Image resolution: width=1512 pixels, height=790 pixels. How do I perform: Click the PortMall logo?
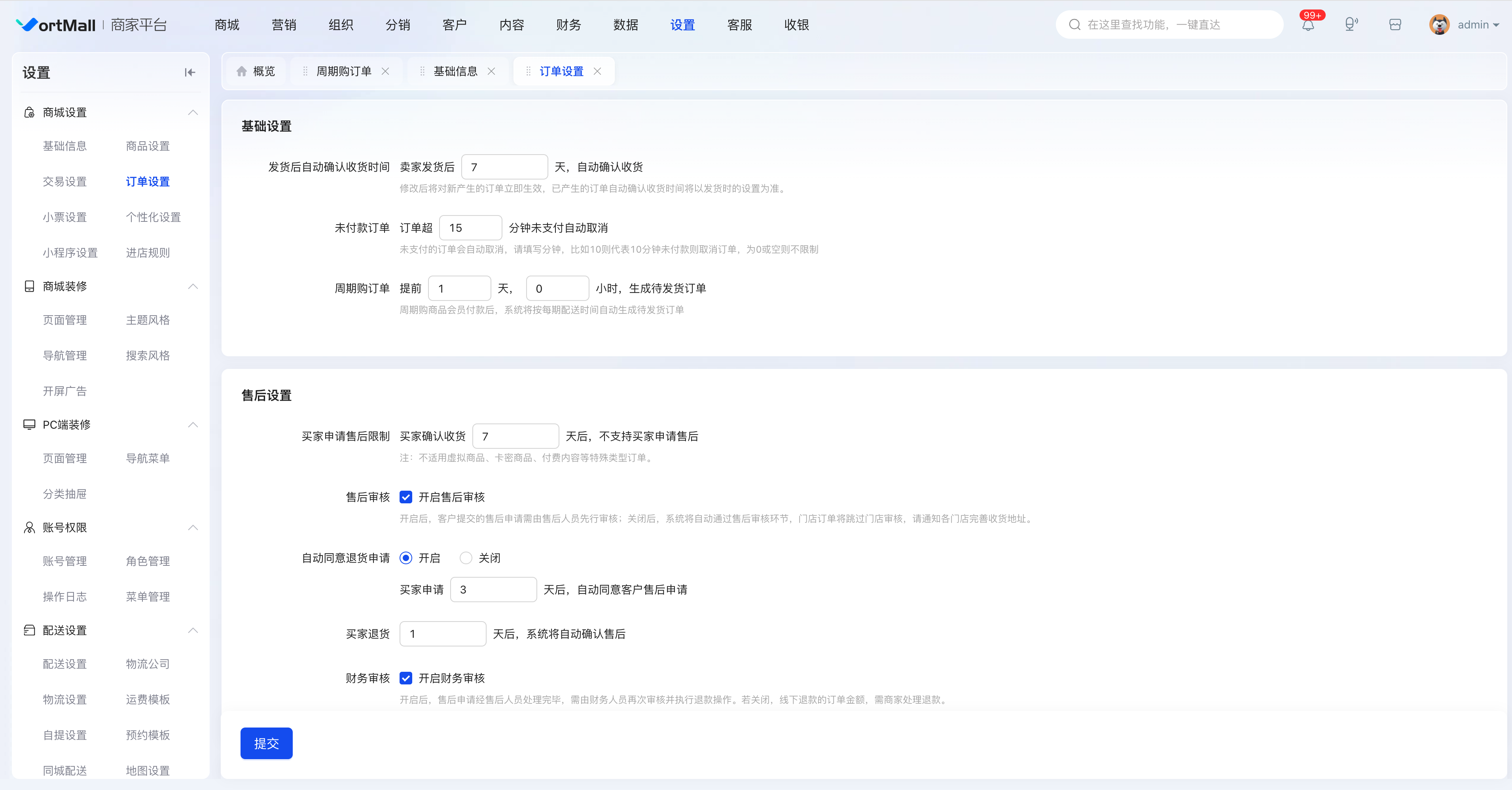(x=55, y=25)
